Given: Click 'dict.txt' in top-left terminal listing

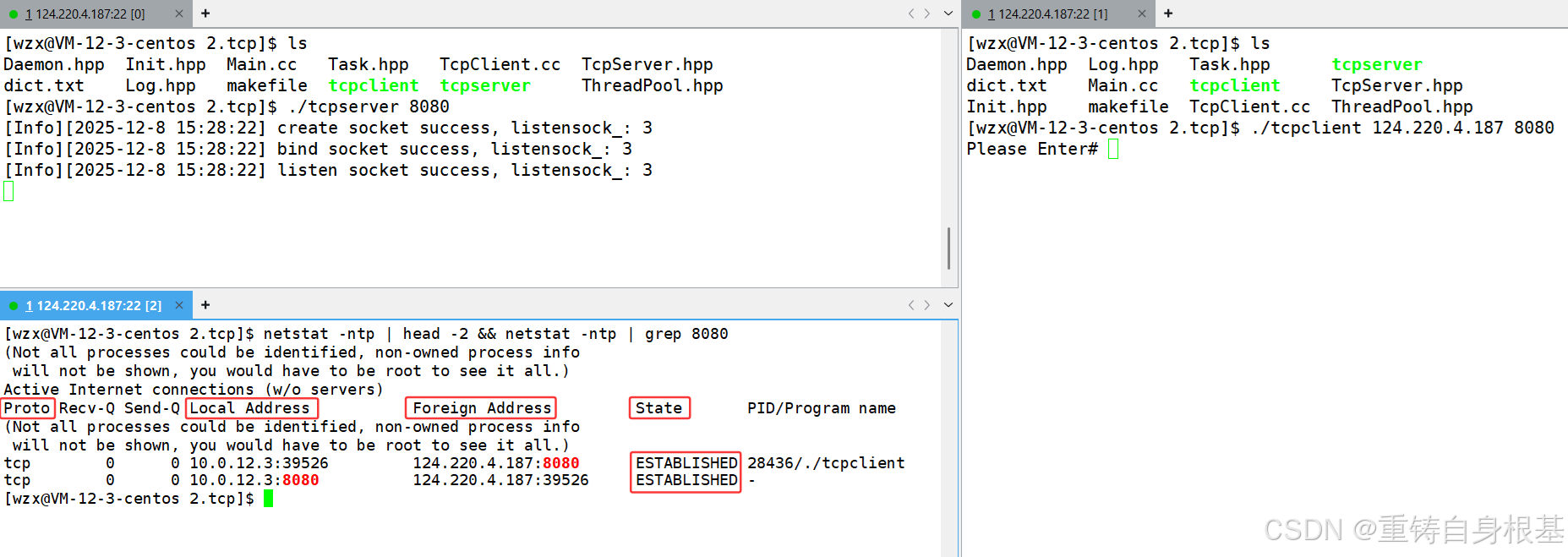Looking at the screenshot, I should (44, 85).
